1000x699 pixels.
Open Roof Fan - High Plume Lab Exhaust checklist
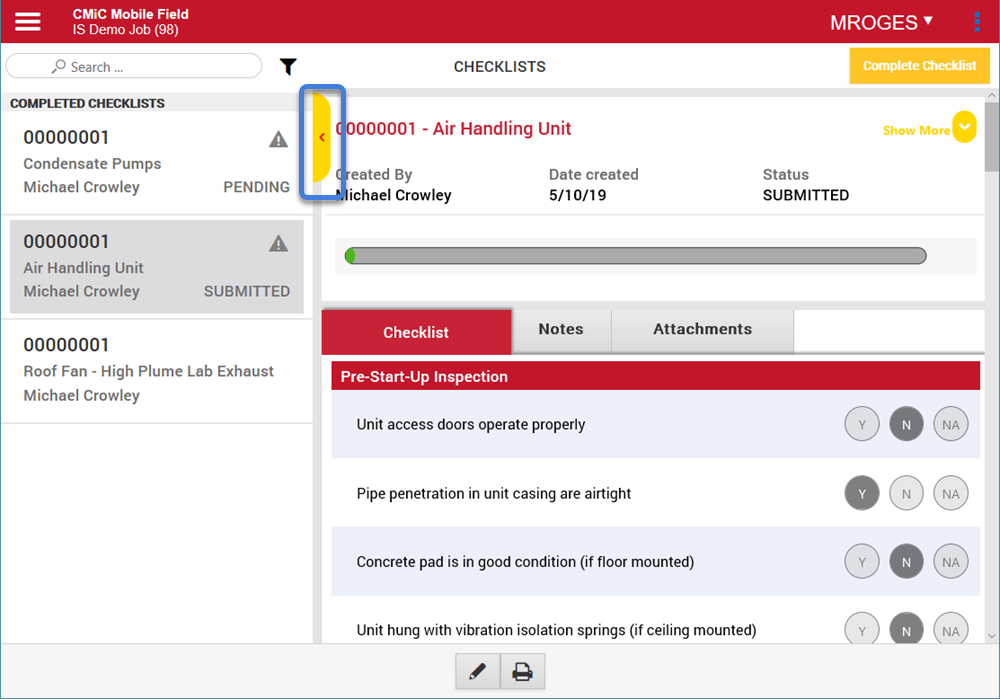pyautogui.click(x=150, y=371)
